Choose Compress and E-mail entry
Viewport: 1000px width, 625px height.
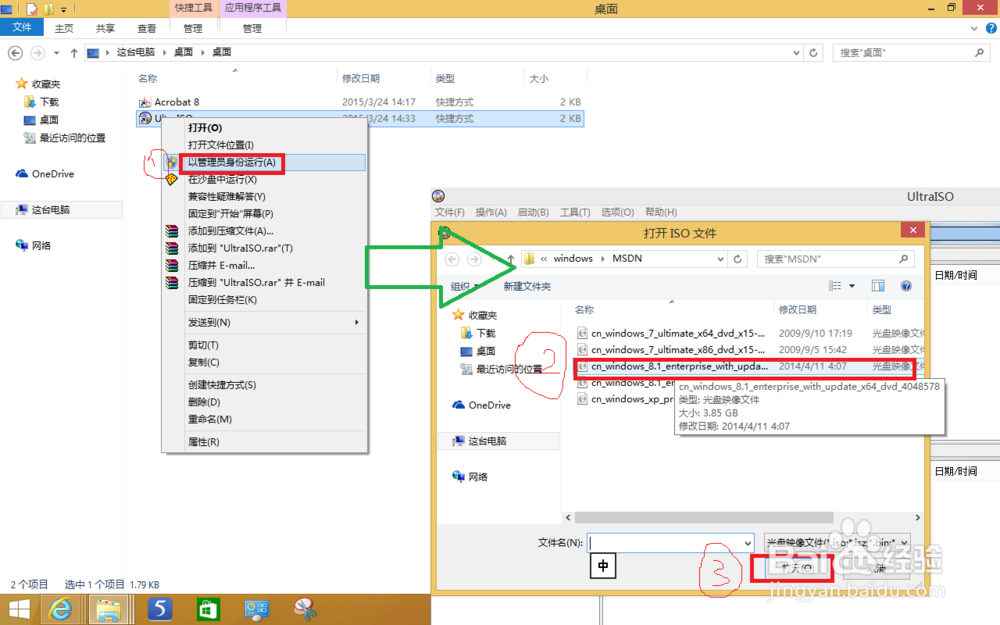click(x=221, y=265)
